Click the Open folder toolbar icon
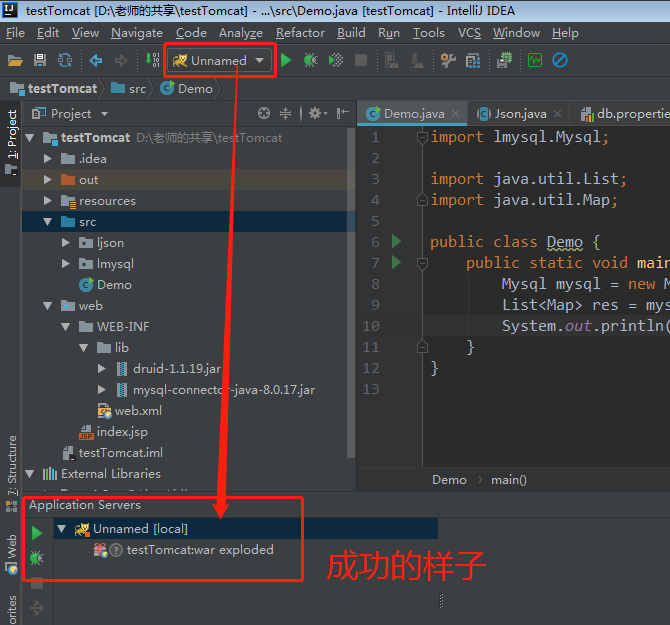The width and height of the screenshot is (670, 625). tap(15, 61)
